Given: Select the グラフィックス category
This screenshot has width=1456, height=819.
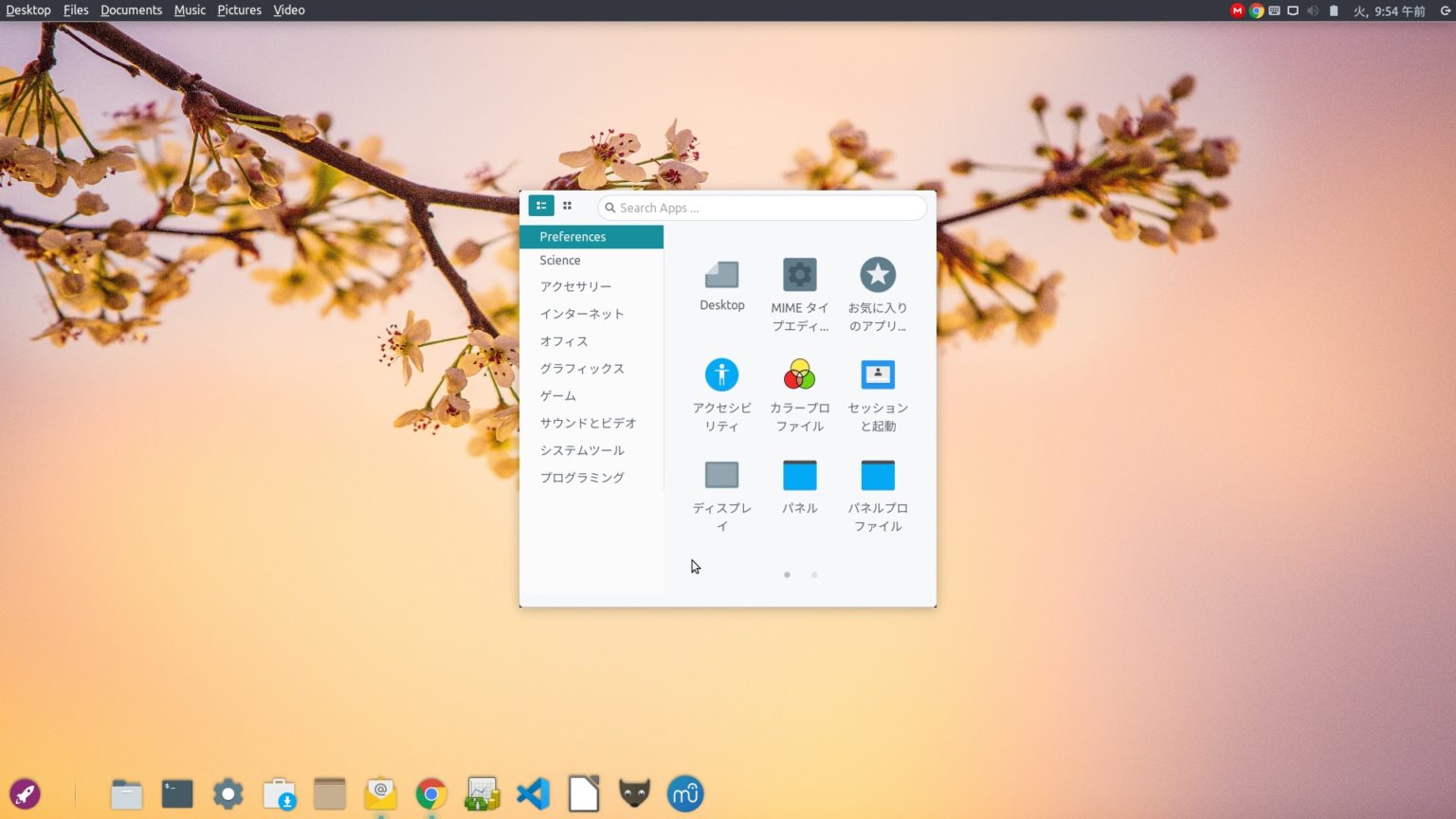Looking at the screenshot, I should 582,369.
